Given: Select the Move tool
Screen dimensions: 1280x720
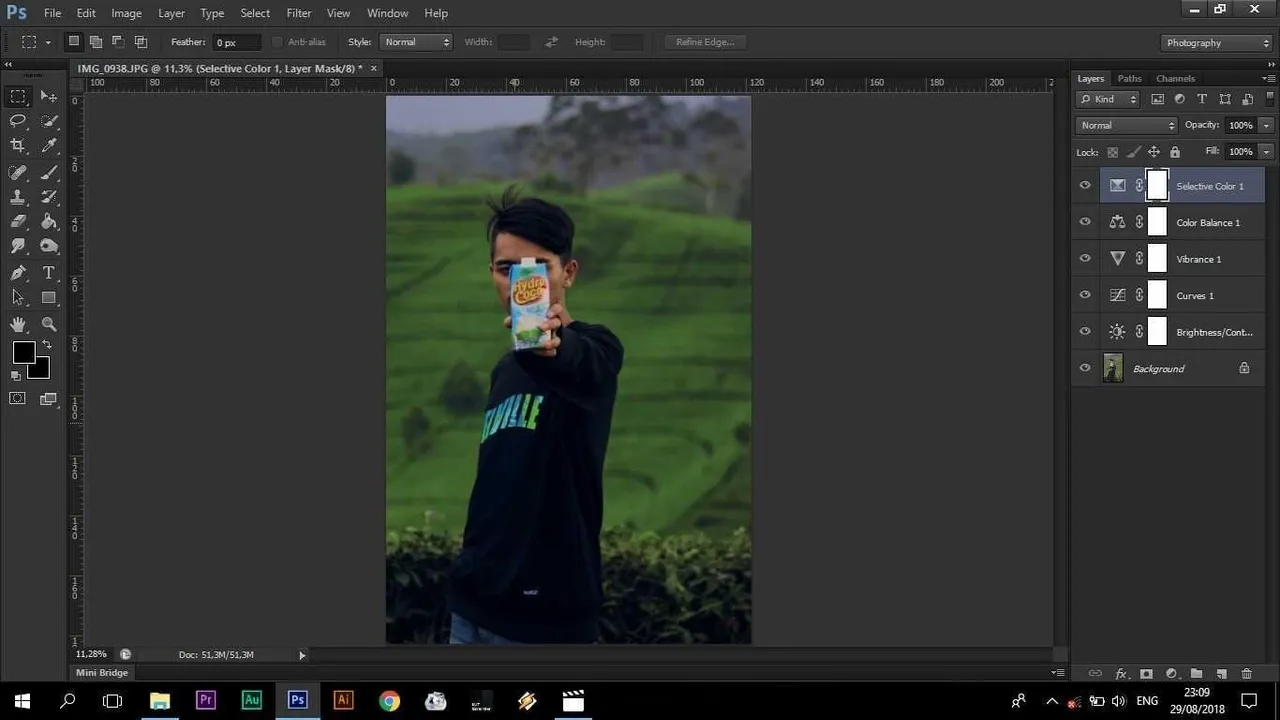Looking at the screenshot, I should click(x=48, y=97).
